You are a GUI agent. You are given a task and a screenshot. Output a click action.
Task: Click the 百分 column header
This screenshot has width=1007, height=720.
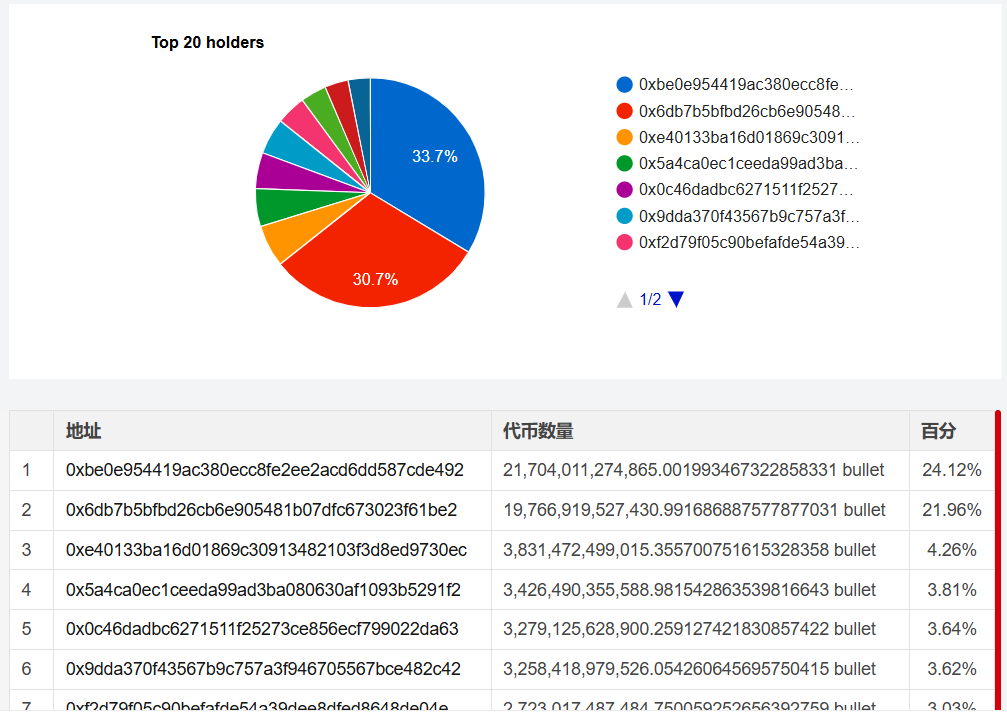point(938,431)
